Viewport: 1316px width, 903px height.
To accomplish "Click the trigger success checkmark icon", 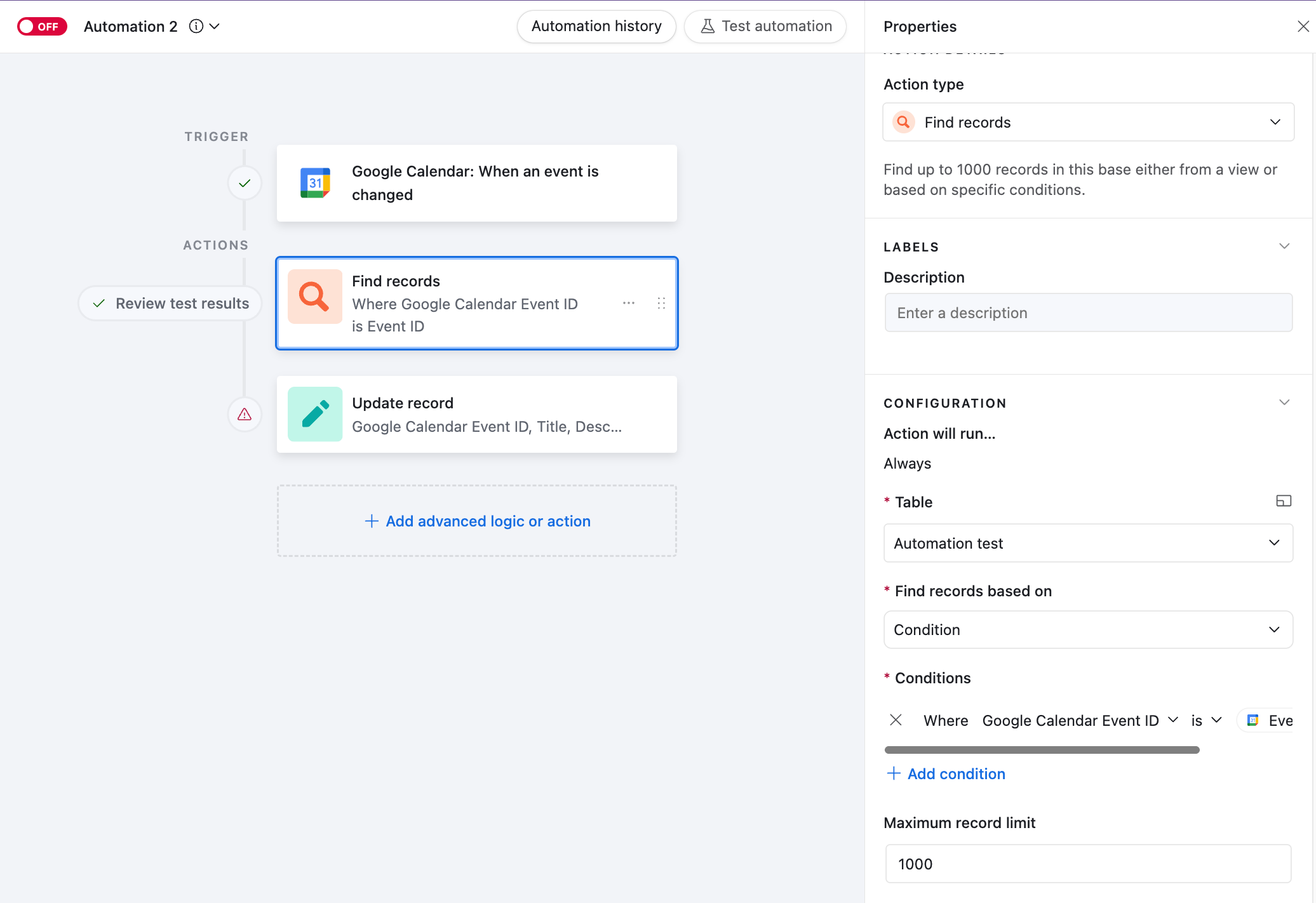I will [x=245, y=184].
